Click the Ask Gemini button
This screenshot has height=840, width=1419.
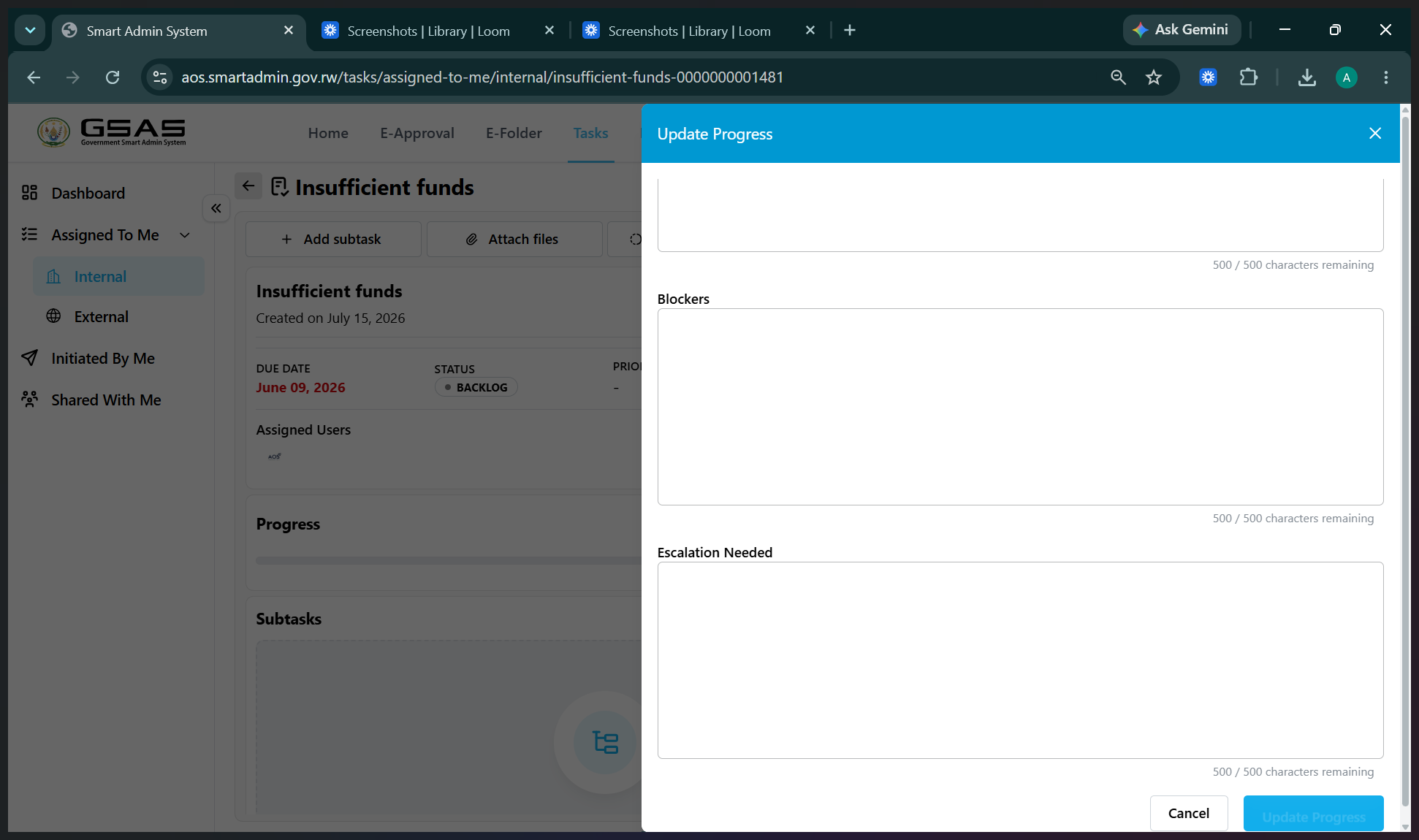1182,30
